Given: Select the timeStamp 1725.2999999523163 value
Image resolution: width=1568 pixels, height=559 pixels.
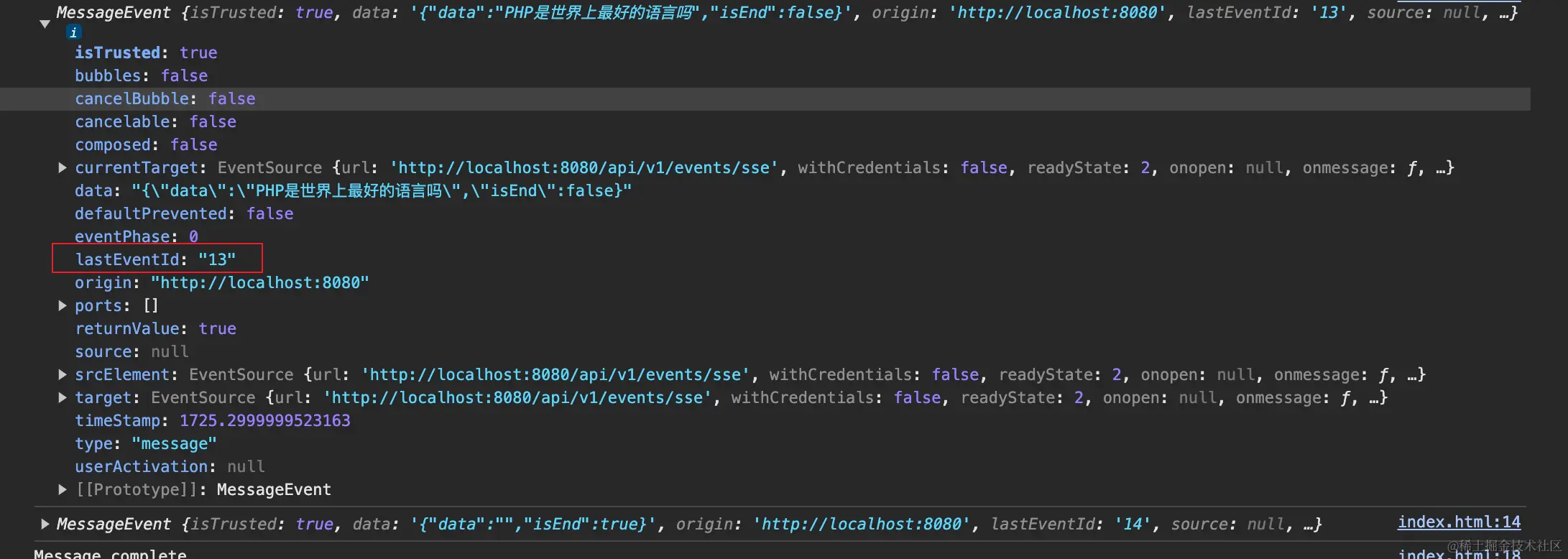Looking at the screenshot, I should [264, 420].
